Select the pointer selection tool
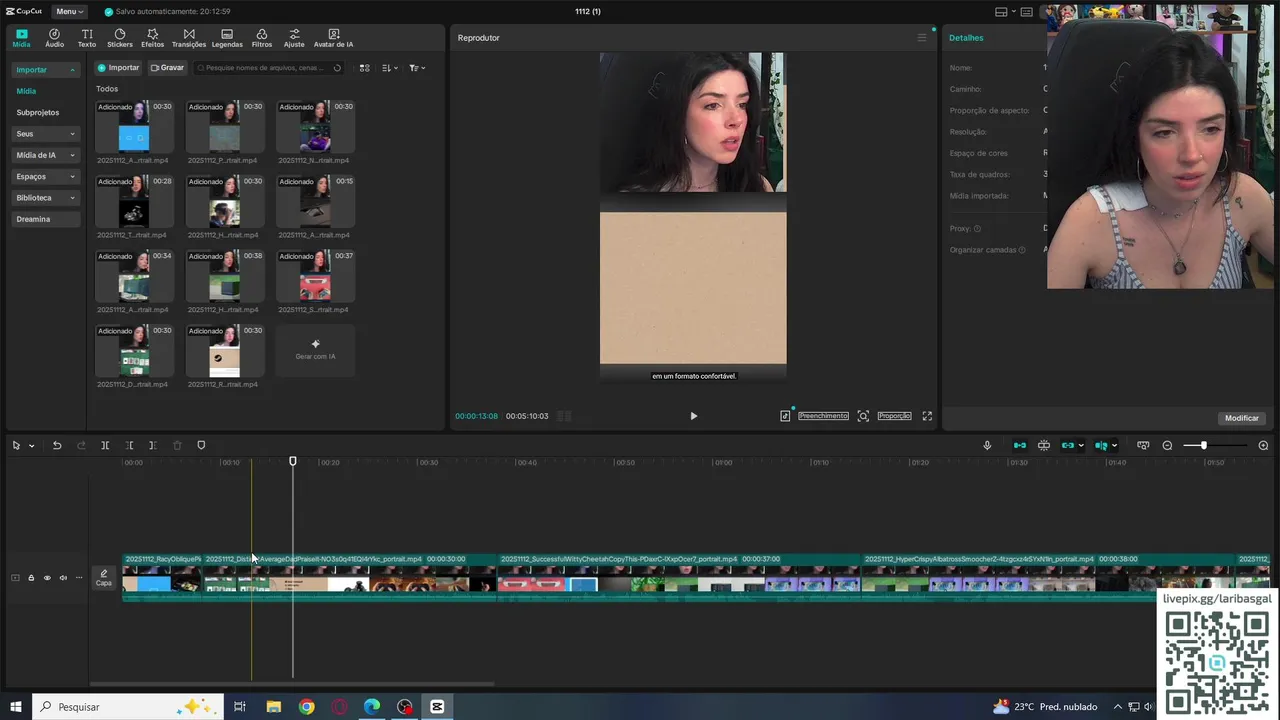 click(16, 446)
